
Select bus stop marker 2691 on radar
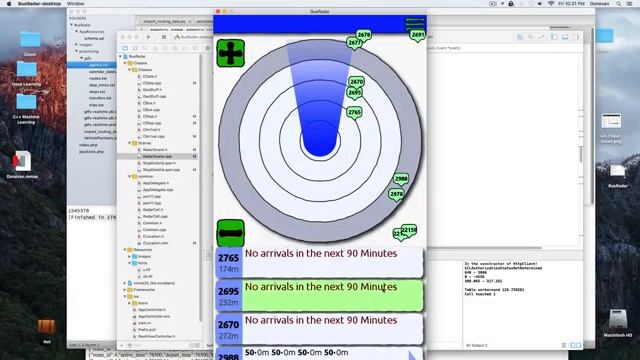(x=418, y=36)
